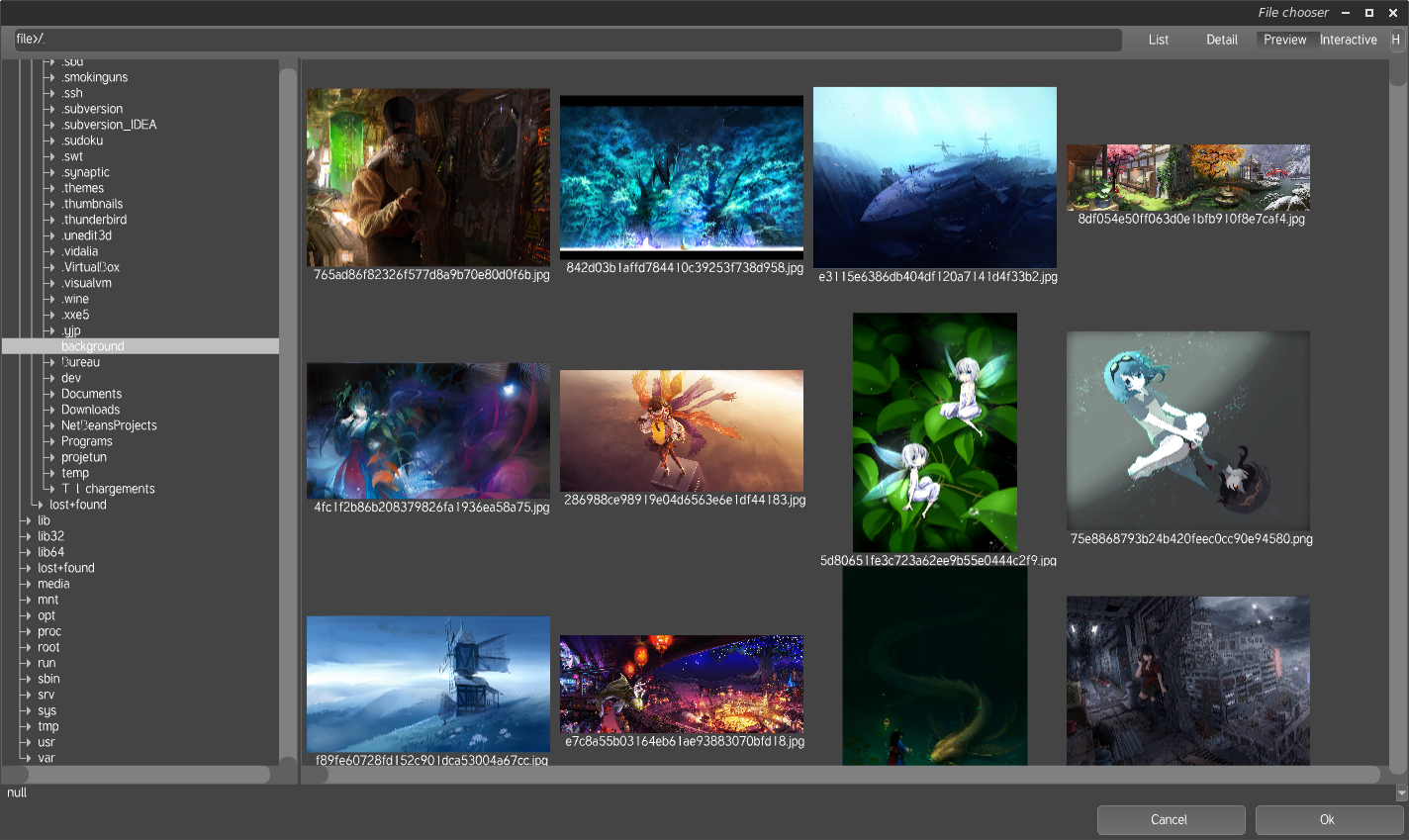
Task: Select lantern city thumbnail e7c8a55b03164eb61ae93883070bfd18.jpg
Action: coord(682,684)
